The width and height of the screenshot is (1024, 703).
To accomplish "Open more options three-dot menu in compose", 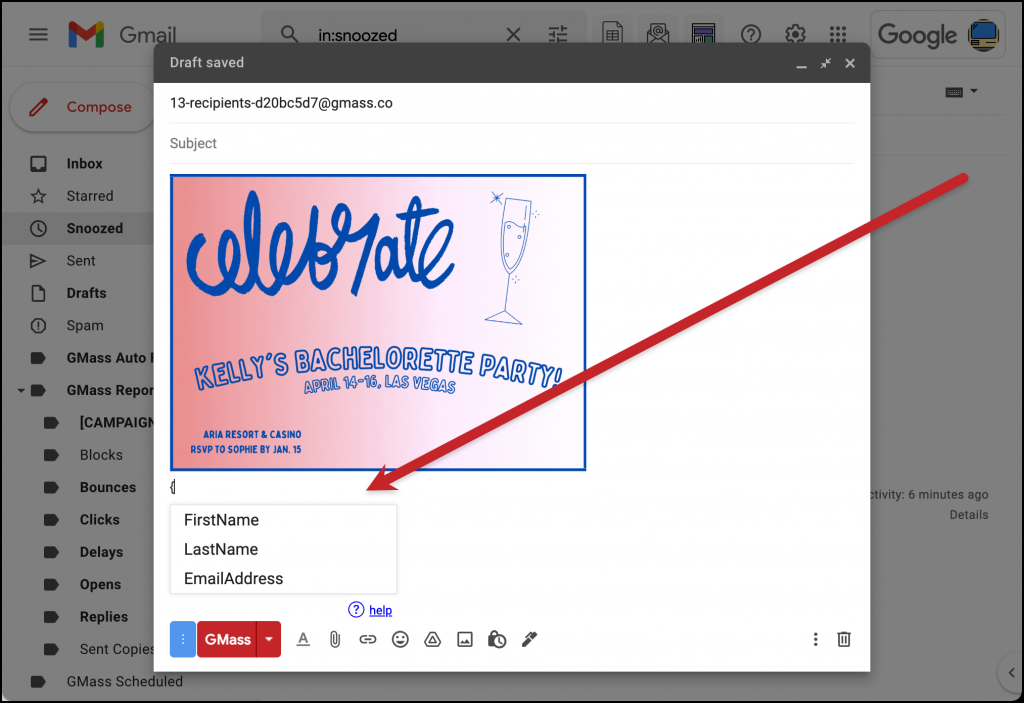I will pos(816,639).
